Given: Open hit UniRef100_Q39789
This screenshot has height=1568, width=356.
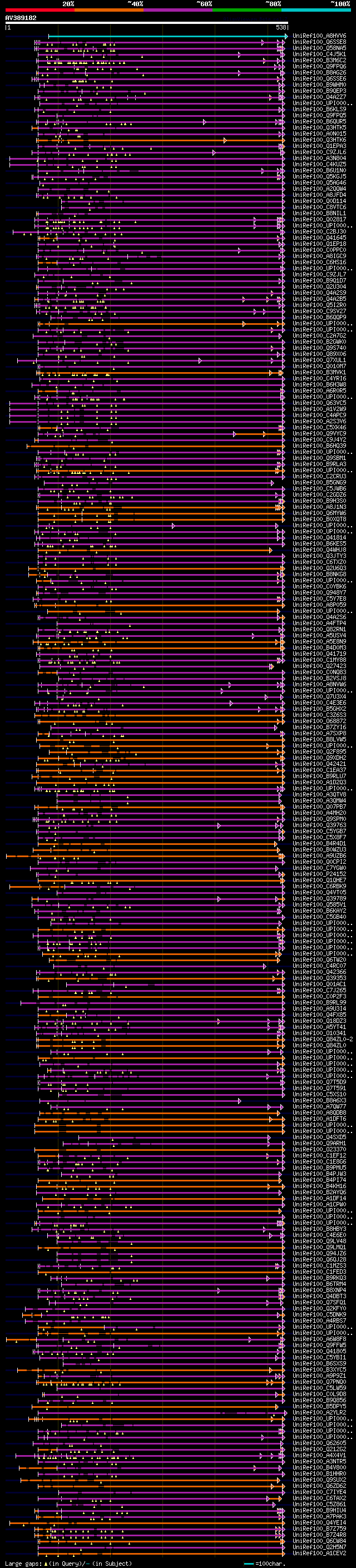Looking at the screenshot, I should (319, 898).
